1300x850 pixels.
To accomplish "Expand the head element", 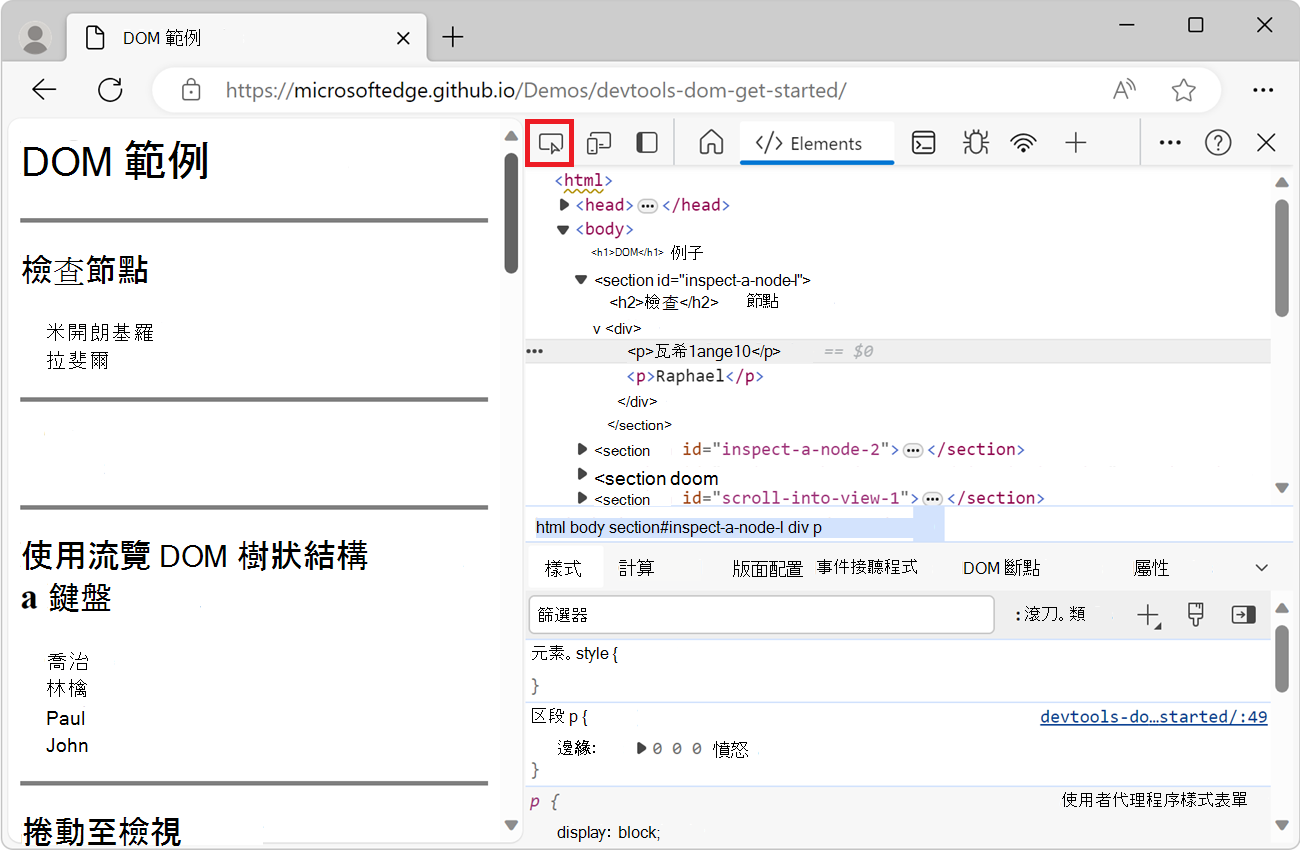I will (x=564, y=205).
